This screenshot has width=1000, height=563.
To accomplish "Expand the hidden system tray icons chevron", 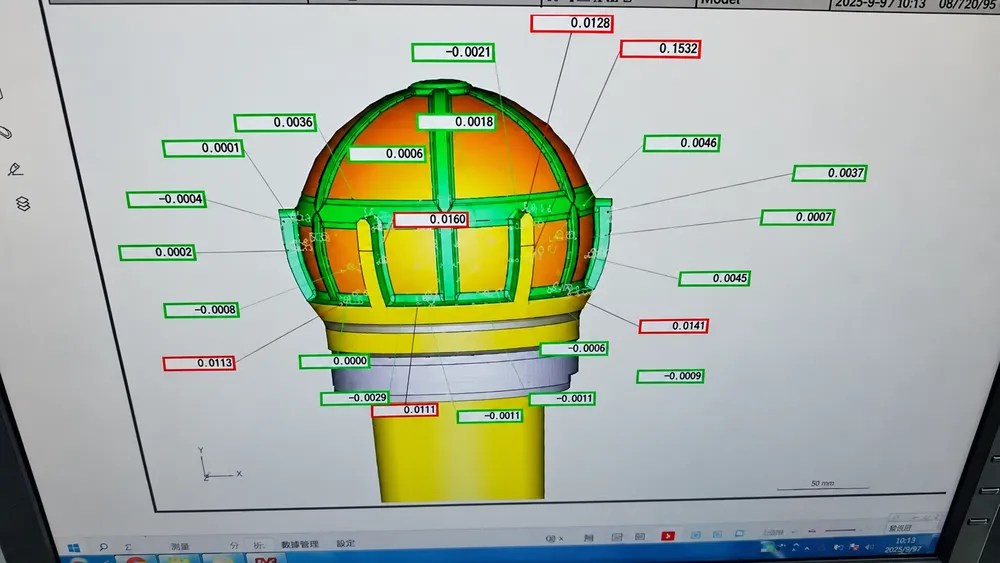I will [807, 548].
